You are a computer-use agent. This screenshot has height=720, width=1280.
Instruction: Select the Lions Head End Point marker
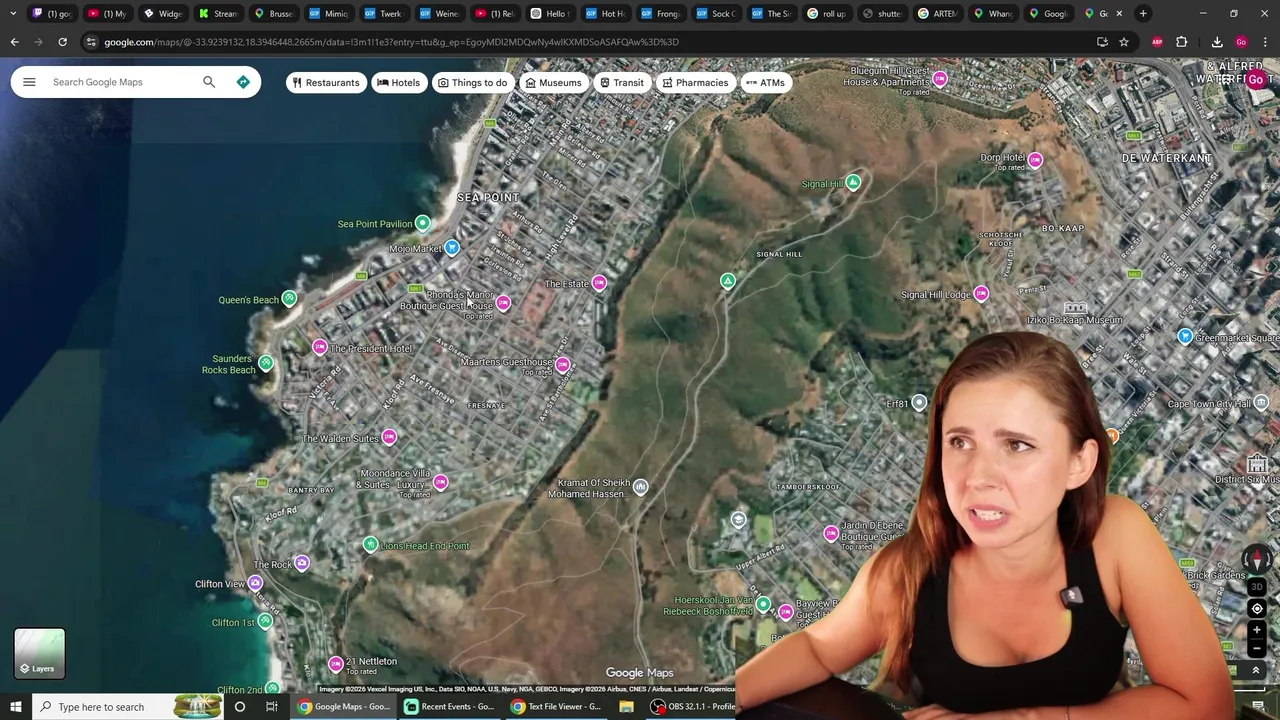[371, 545]
